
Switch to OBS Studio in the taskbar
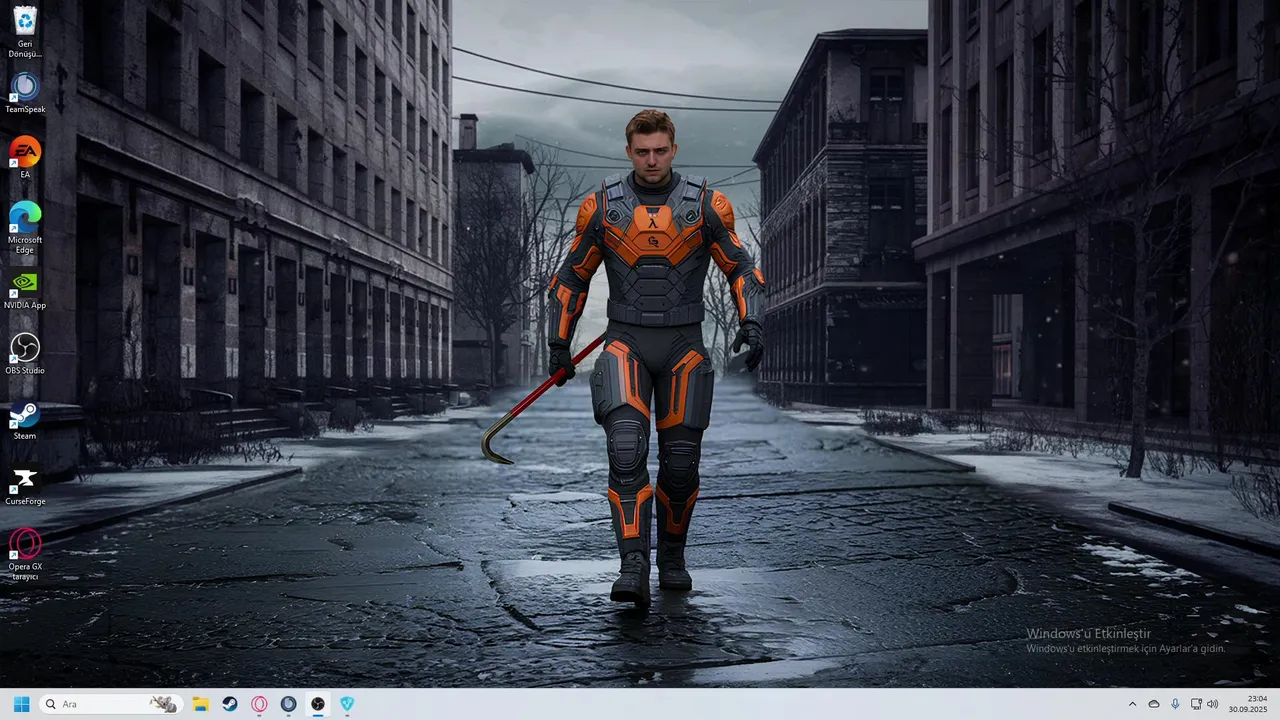(x=318, y=704)
